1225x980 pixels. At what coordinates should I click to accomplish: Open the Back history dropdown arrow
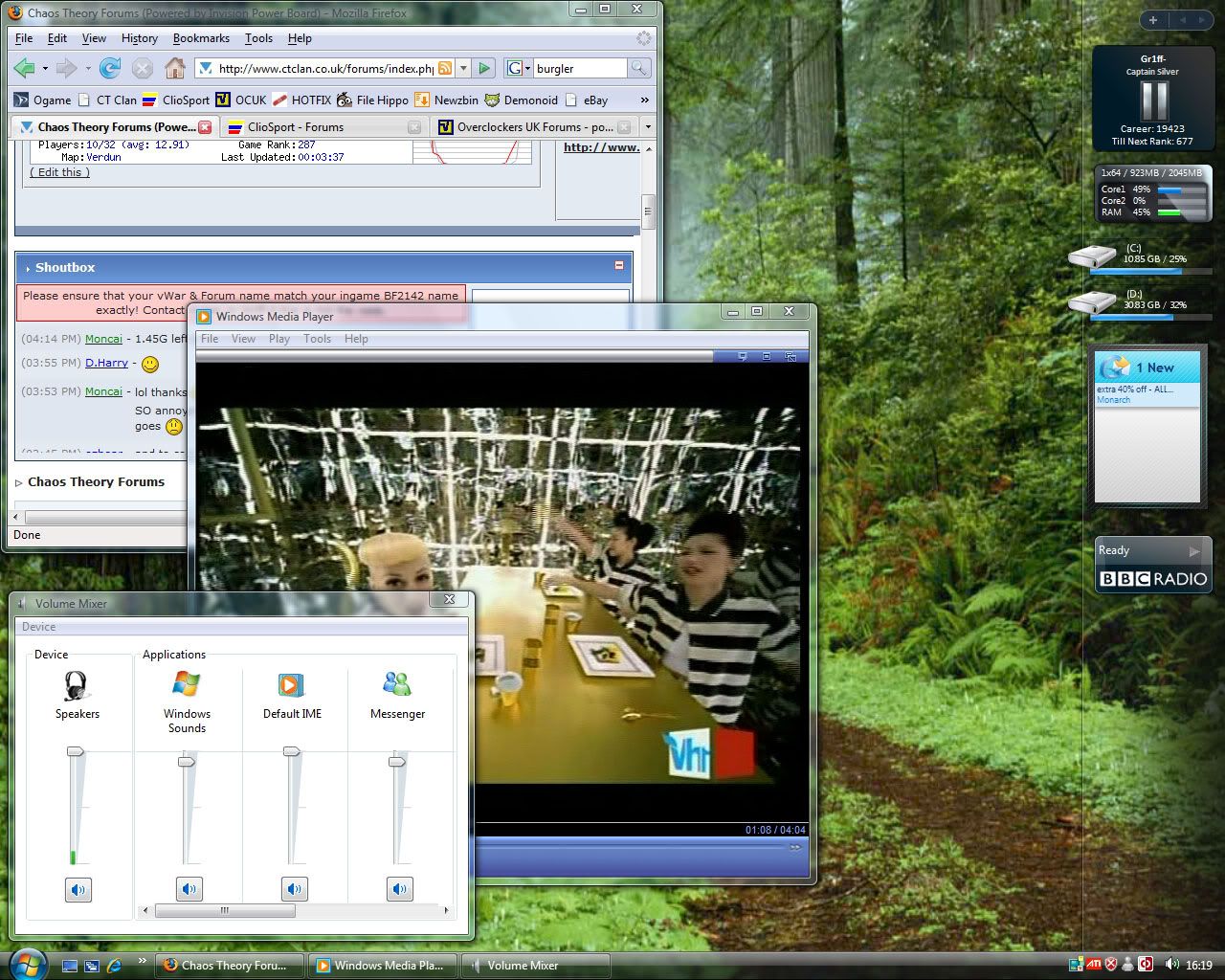click(x=44, y=69)
